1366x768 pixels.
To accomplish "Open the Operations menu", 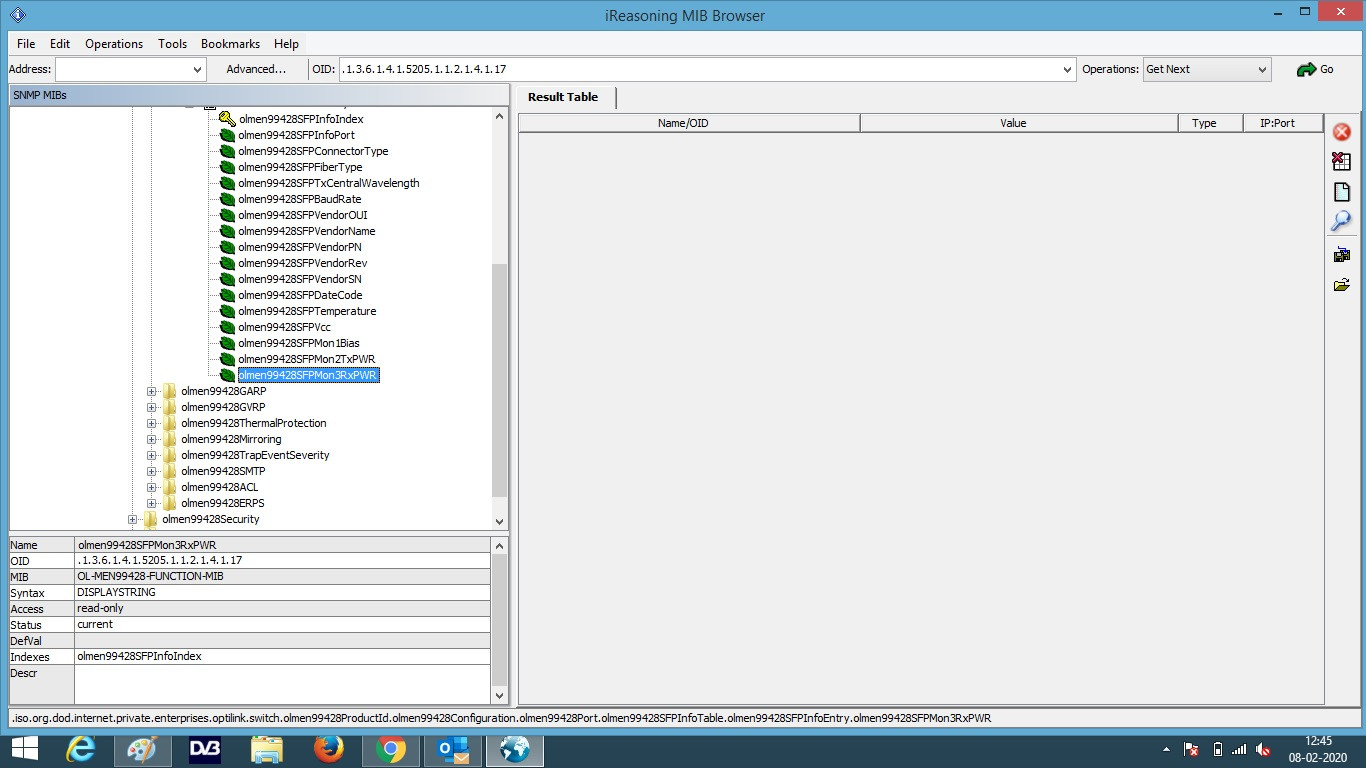I will pos(114,44).
